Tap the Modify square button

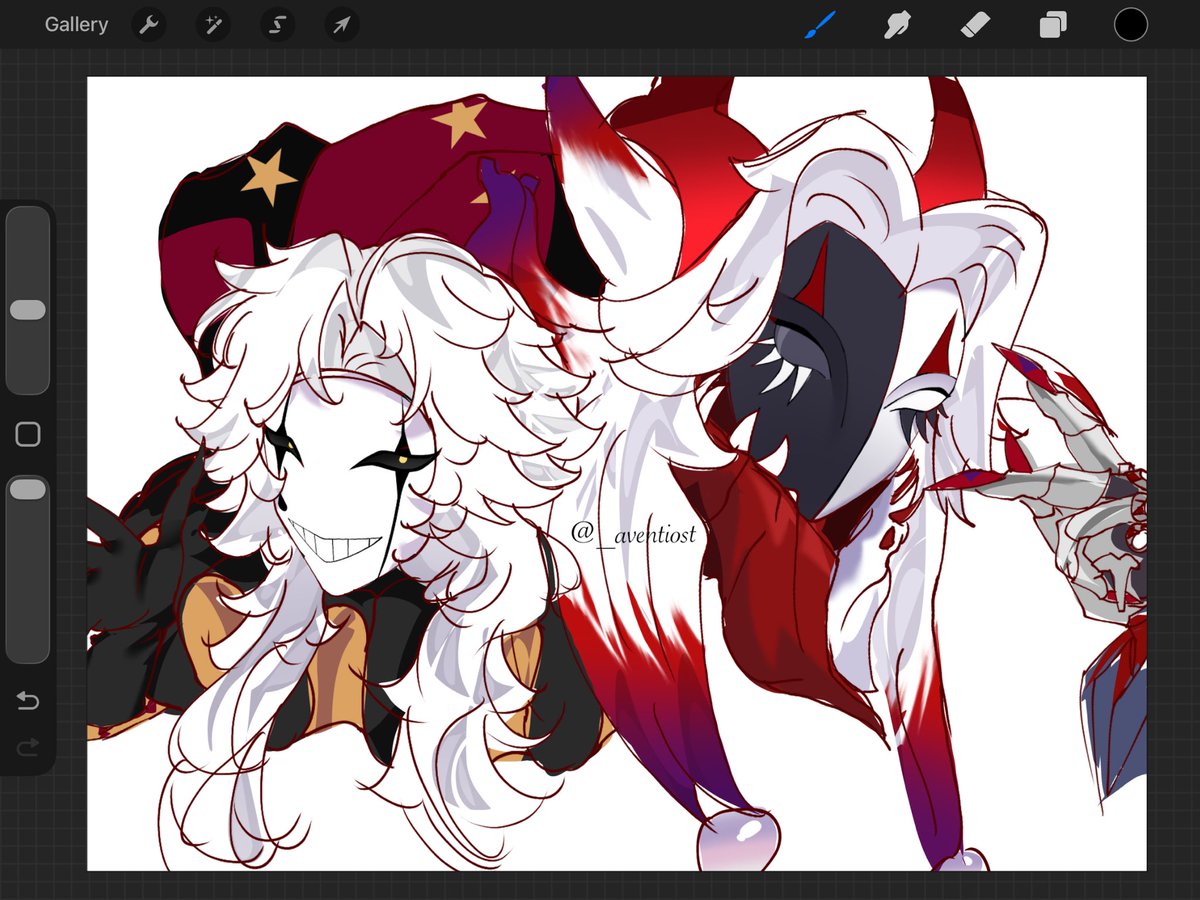tap(28, 434)
